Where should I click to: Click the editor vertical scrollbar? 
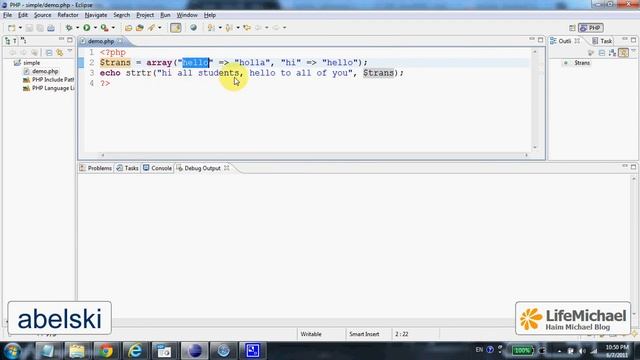click(535, 100)
